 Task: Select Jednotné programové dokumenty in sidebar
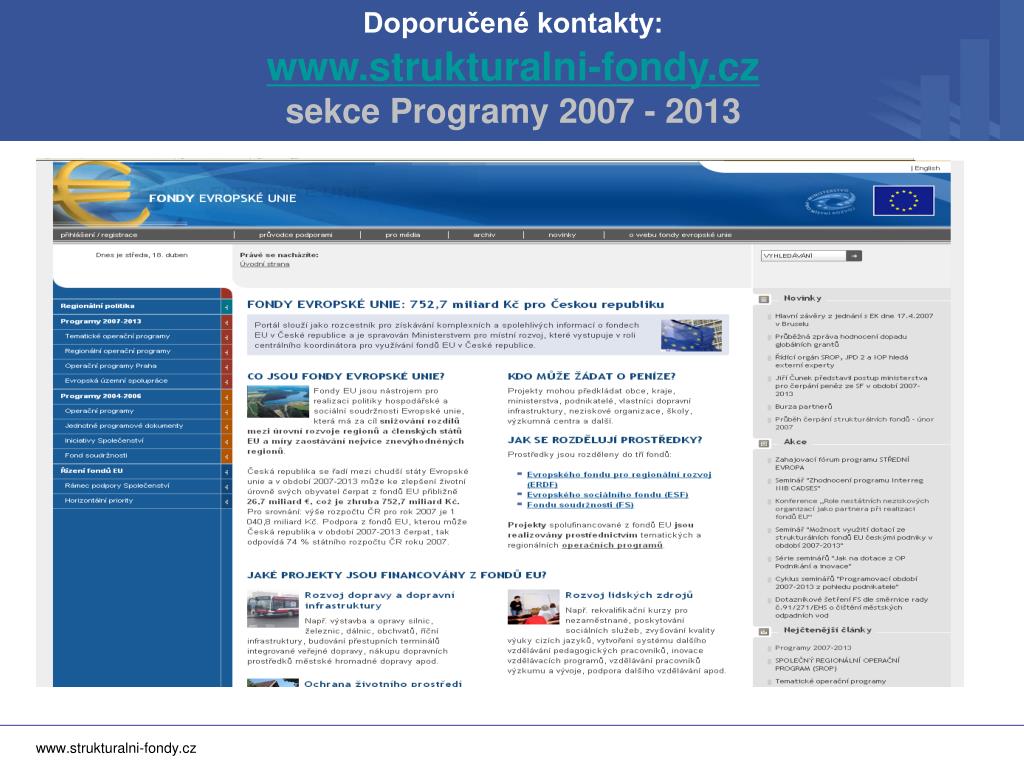click(x=123, y=426)
